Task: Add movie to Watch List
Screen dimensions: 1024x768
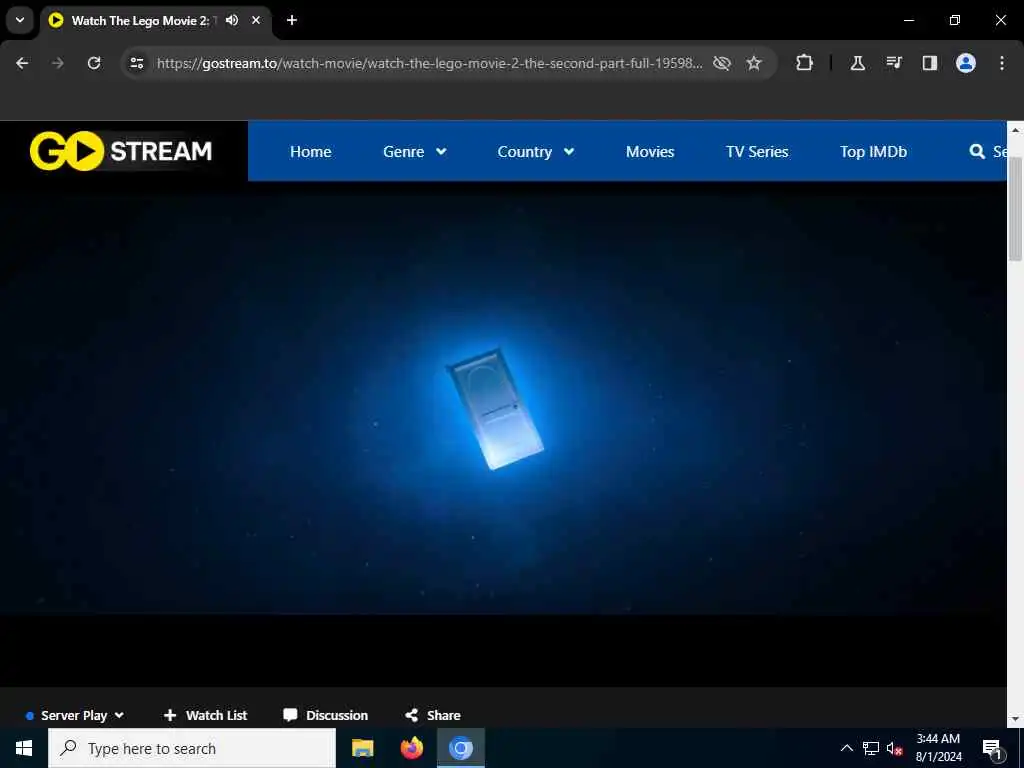Action: 205,715
